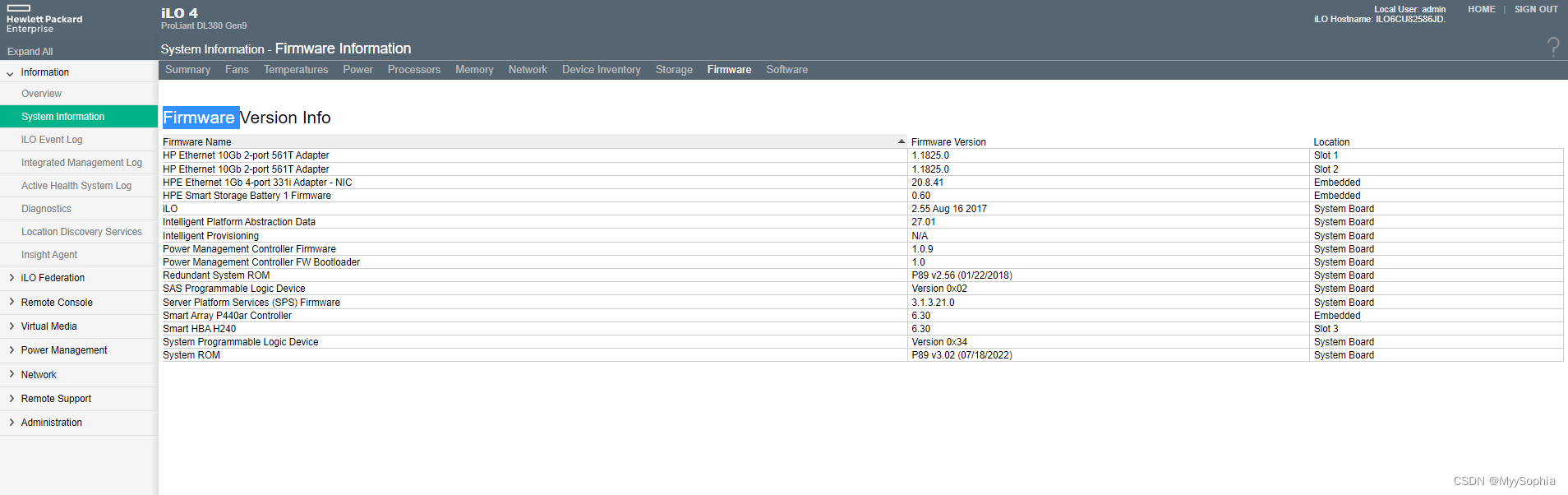Switch to the Storage tab
This screenshot has width=1568, height=495.
[674, 70]
